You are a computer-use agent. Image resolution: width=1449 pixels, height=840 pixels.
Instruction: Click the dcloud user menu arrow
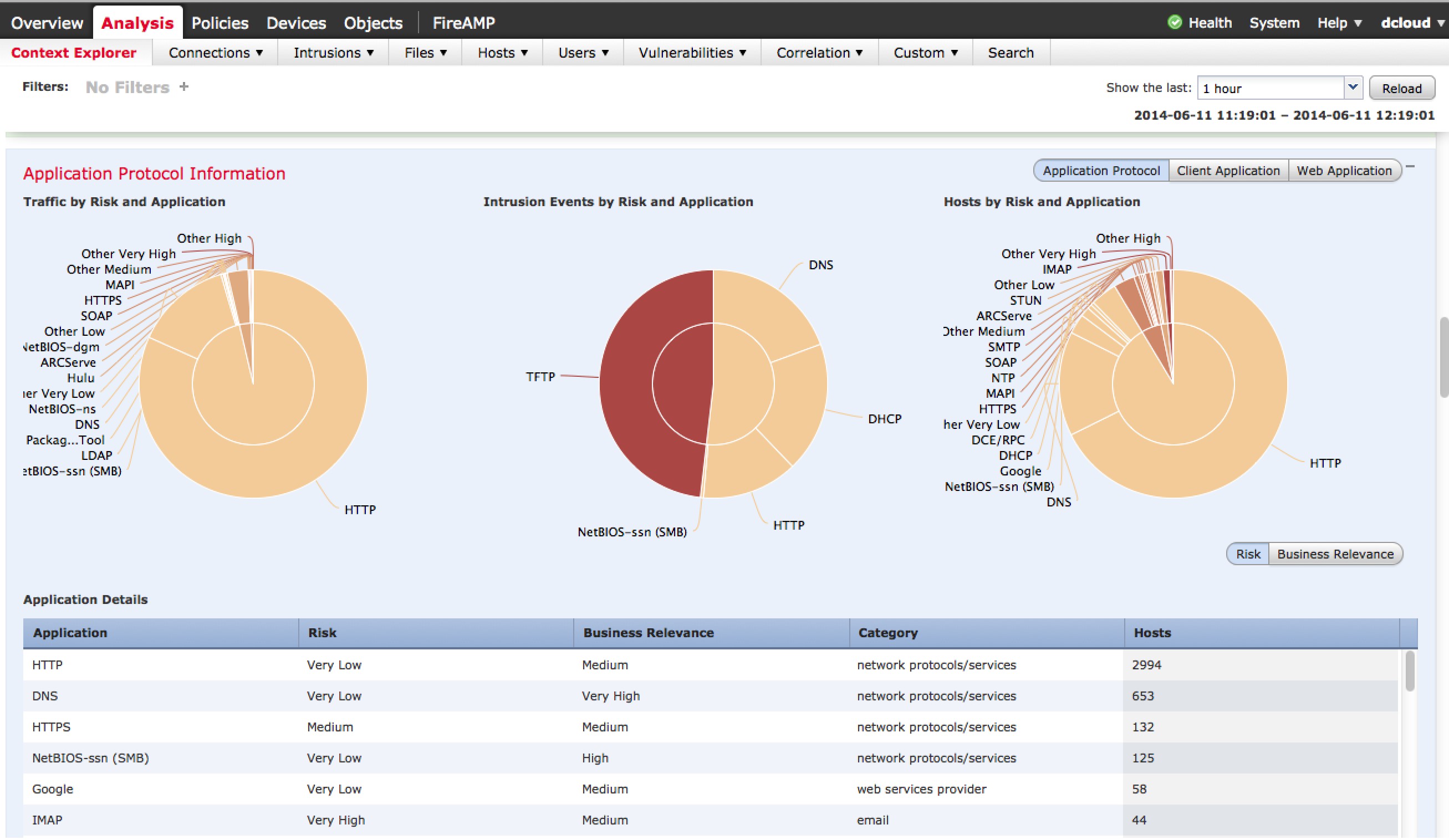[1441, 23]
